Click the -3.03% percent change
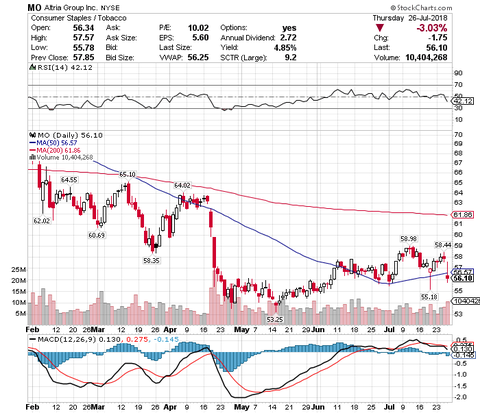Screen dimensions: 480x413 [x=432, y=28]
